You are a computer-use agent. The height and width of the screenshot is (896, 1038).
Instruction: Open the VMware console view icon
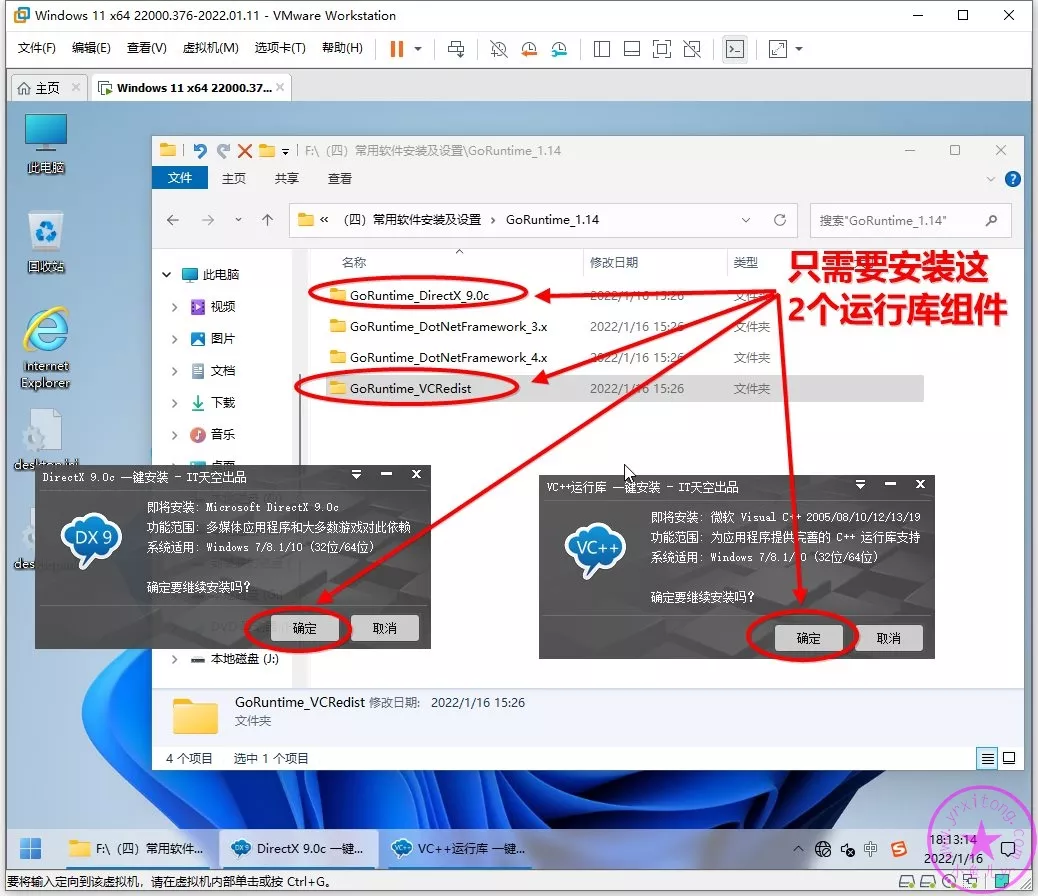click(734, 49)
